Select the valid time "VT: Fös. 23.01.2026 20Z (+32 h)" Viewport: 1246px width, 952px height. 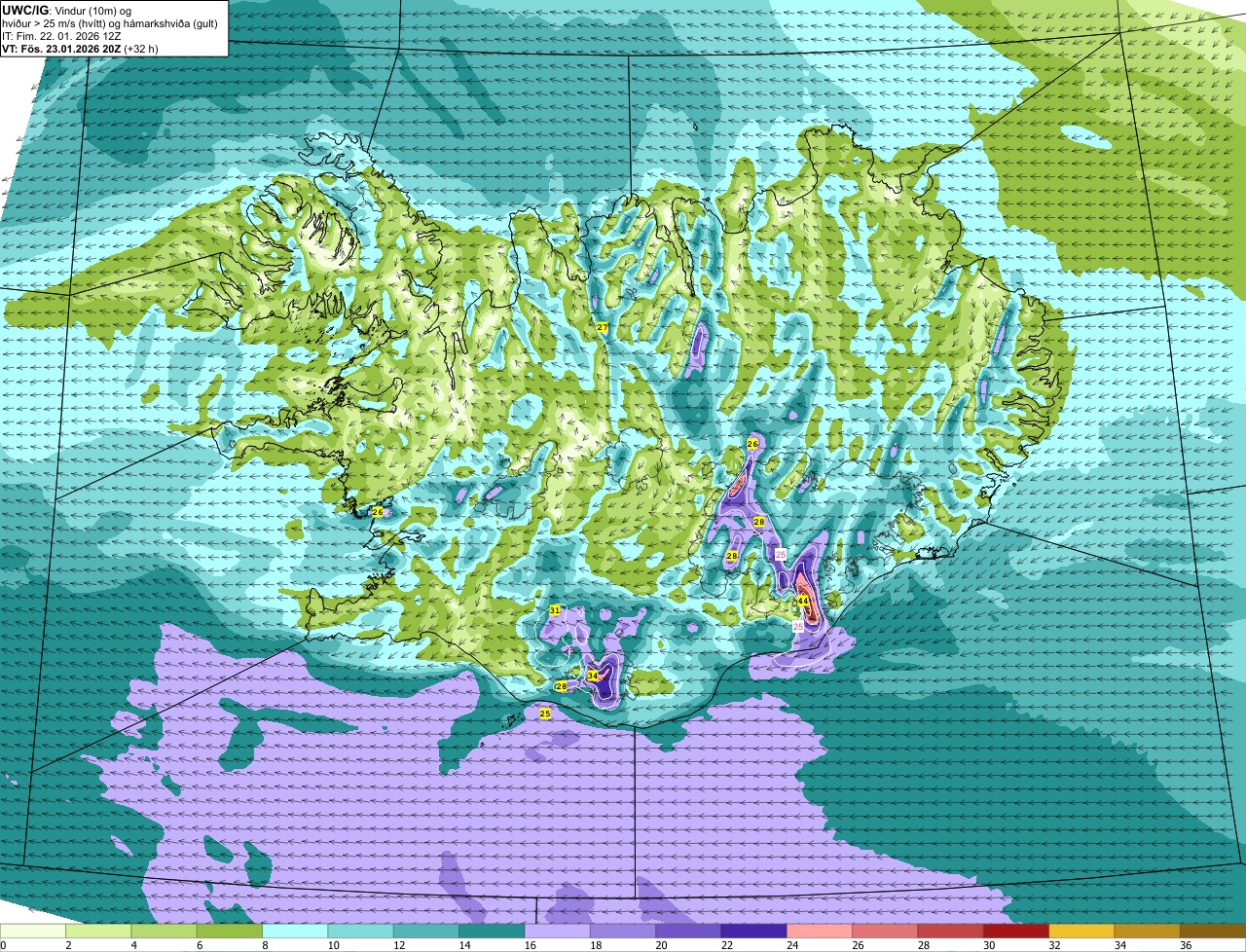tap(81, 48)
